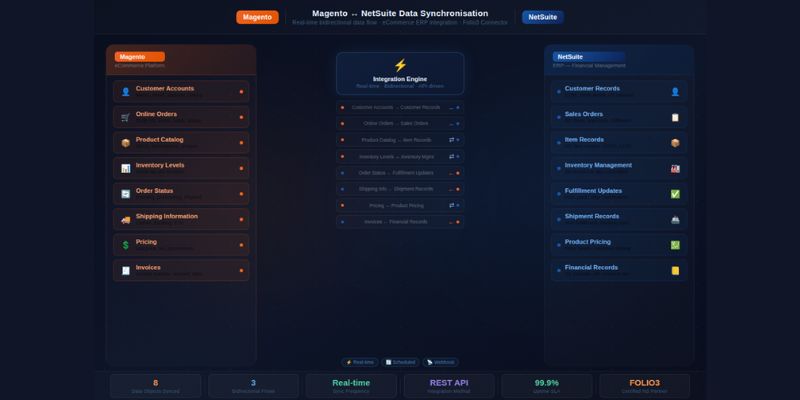Click the person icon on Customer Records card
Viewport: 800px width, 400px height.
click(x=675, y=92)
